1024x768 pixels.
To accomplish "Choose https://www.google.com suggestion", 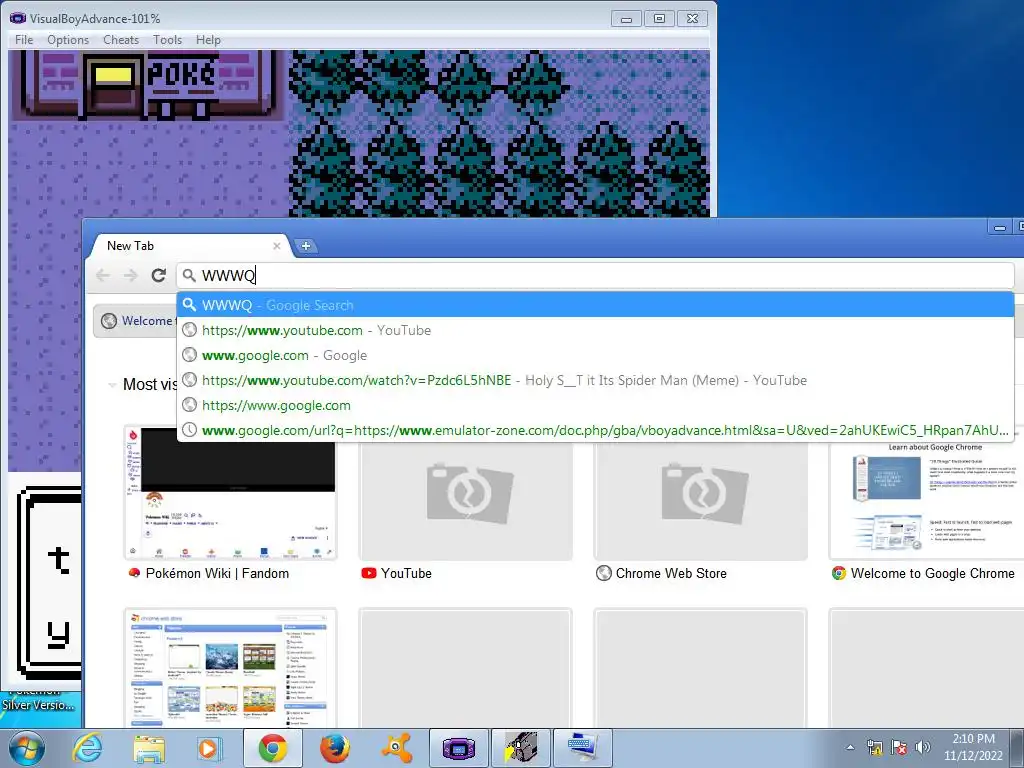I will 595,406.
